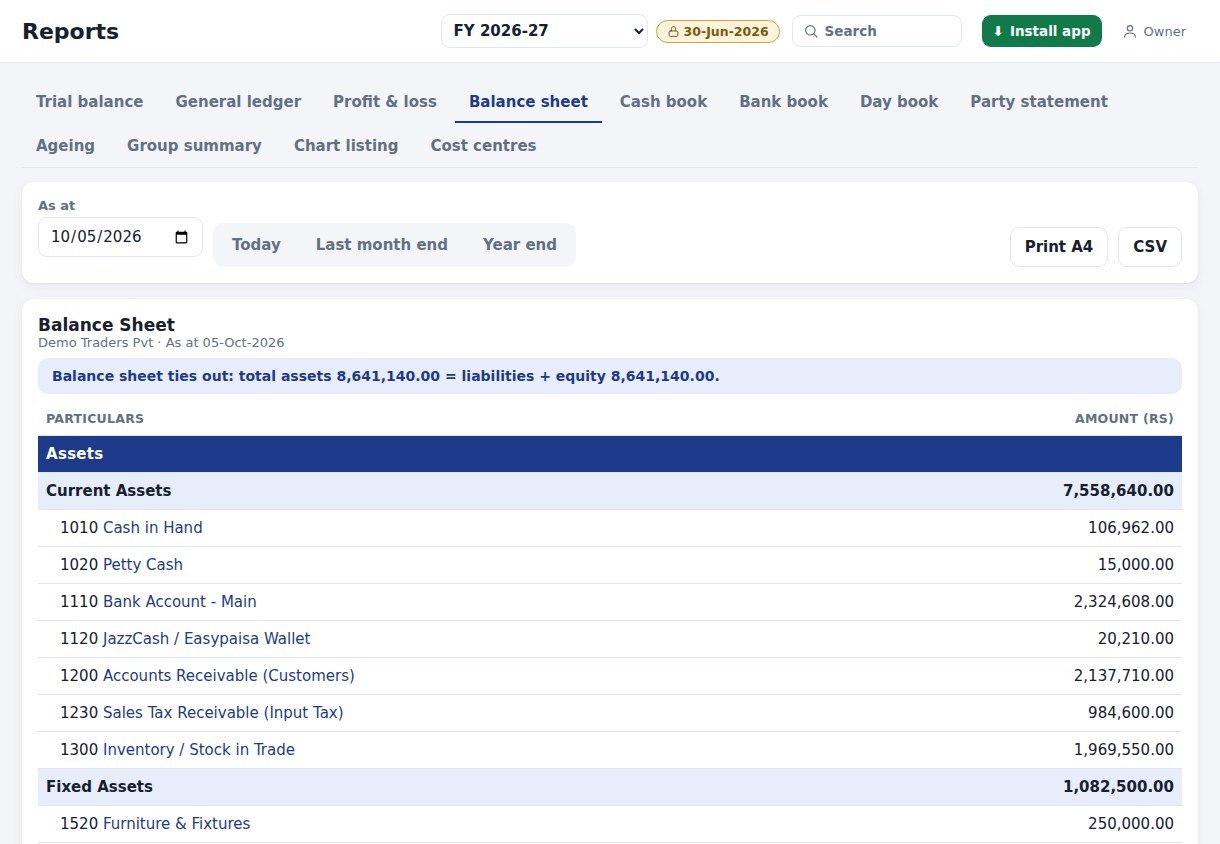1220x844 pixels.
Task: Open the Bank Account - Main link
Action: click(180, 601)
